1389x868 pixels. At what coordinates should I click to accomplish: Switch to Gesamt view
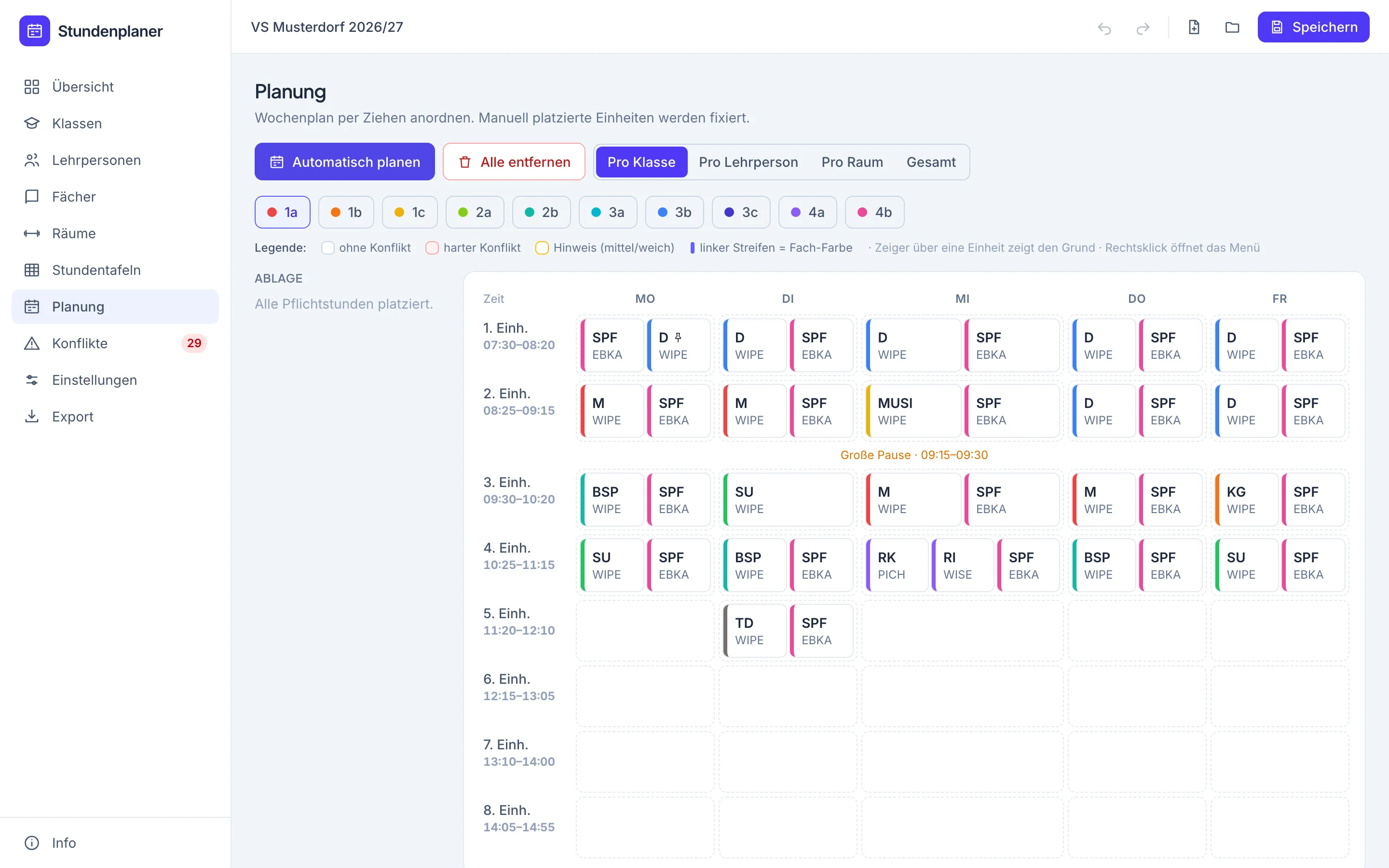931,162
